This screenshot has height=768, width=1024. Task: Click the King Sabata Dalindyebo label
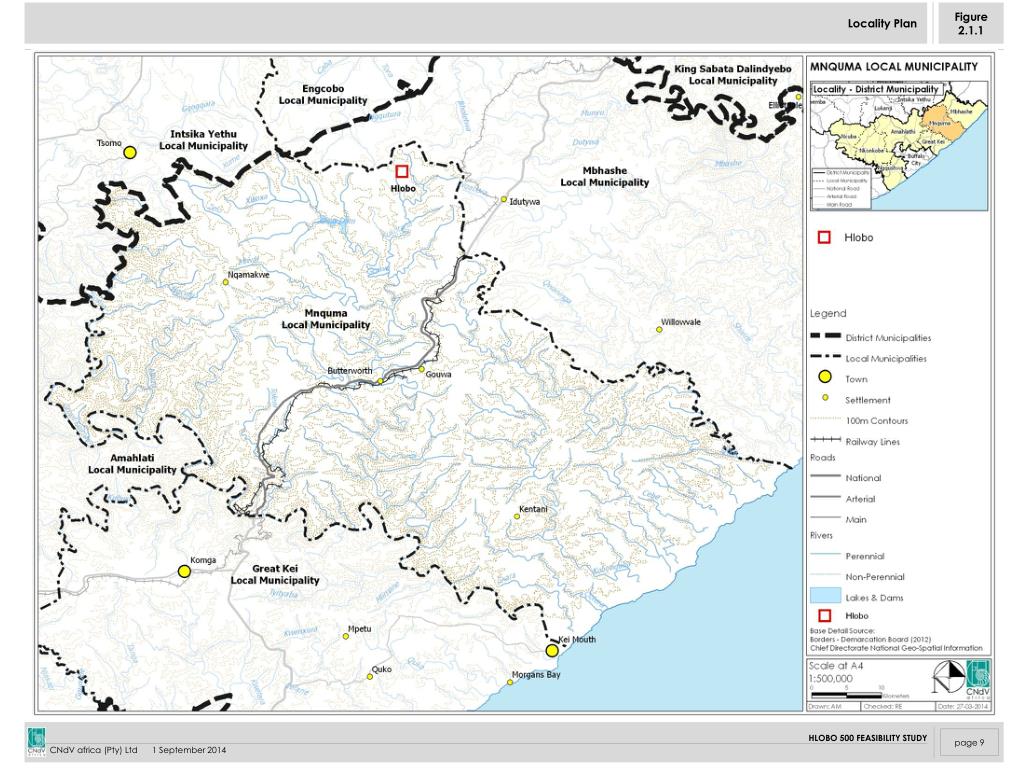tap(733, 74)
